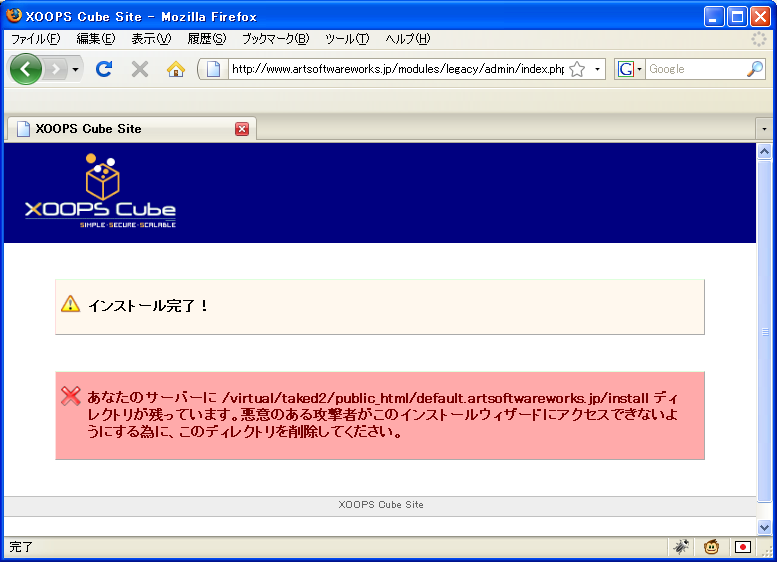The image size is (777, 562).
Task: Click the XOOPS Cube logo
Action: click(100, 193)
